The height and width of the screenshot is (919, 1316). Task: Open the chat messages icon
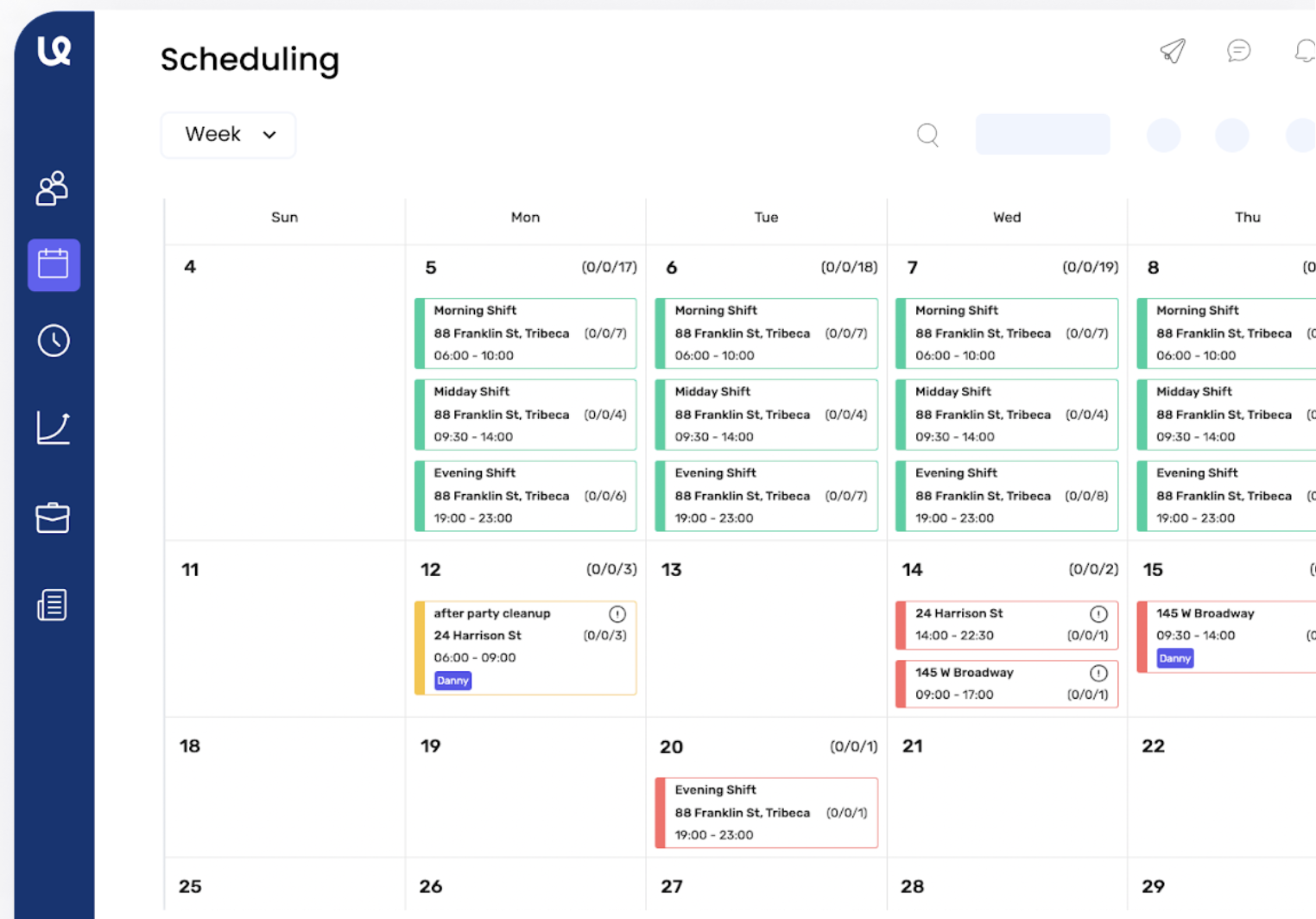tap(1239, 51)
